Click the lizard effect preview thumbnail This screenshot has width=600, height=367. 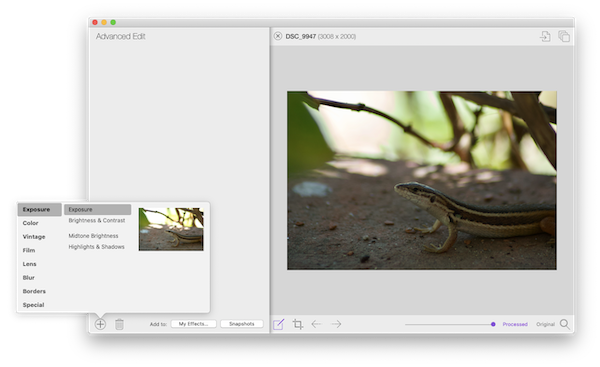[x=171, y=229]
